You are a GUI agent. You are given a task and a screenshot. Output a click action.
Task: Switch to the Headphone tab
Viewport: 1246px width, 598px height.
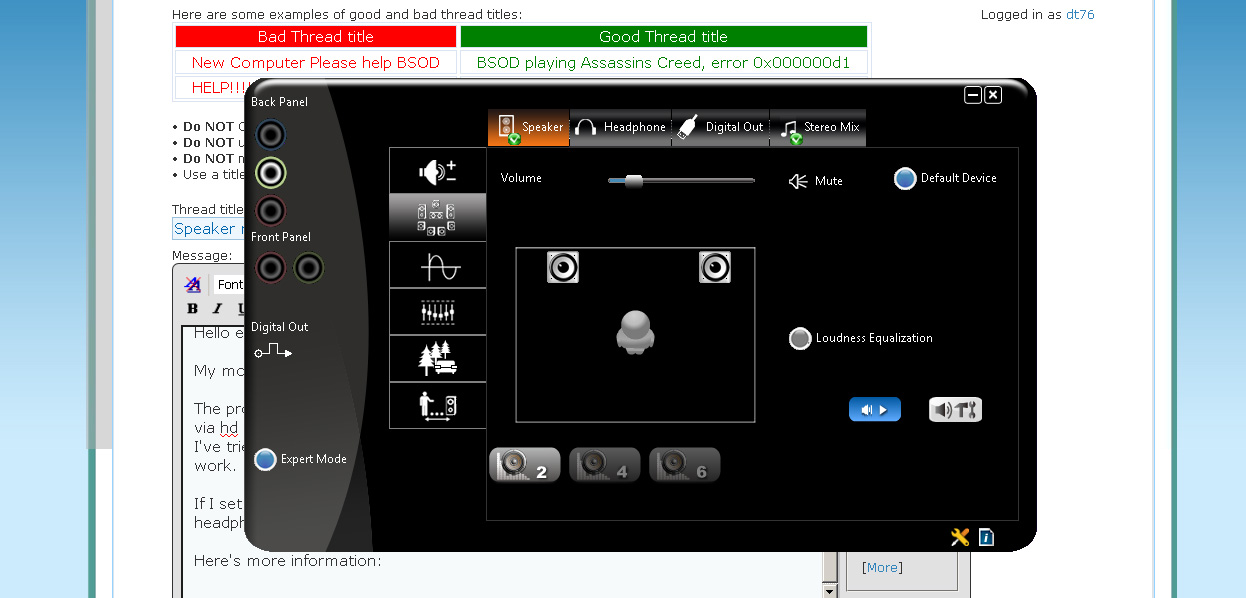621,127
